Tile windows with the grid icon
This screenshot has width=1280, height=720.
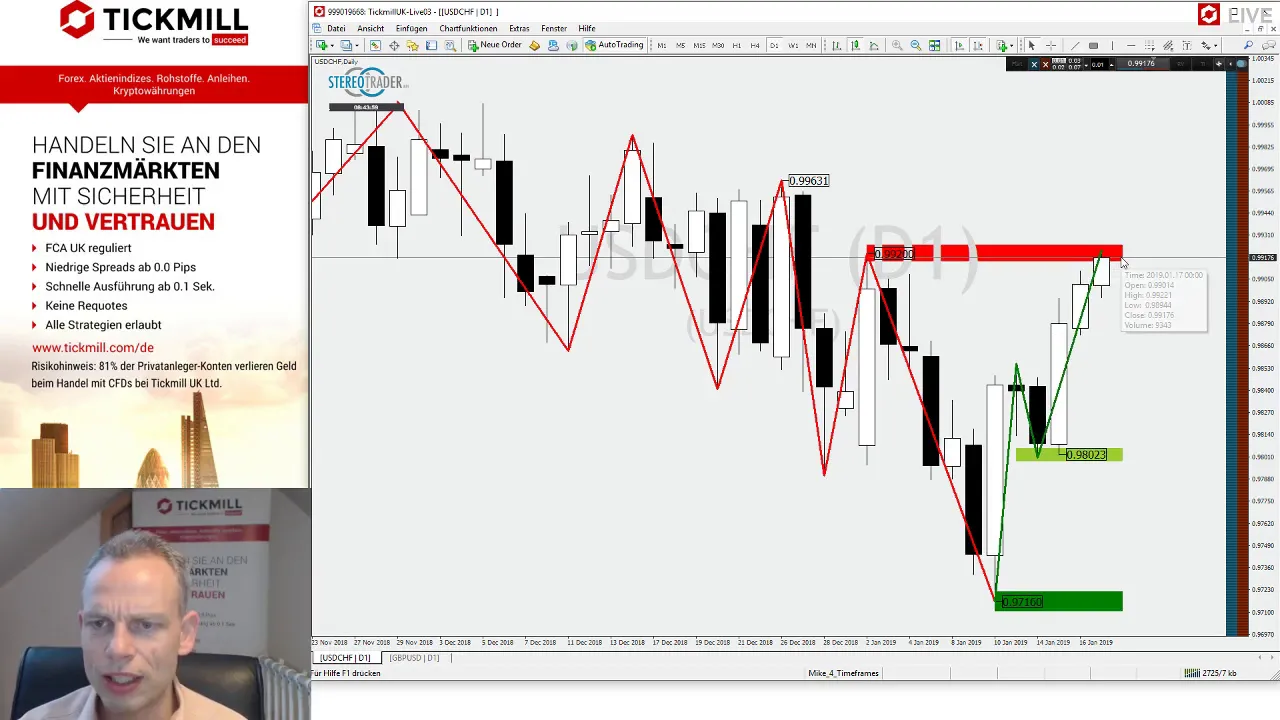click(x=934, y=45)
